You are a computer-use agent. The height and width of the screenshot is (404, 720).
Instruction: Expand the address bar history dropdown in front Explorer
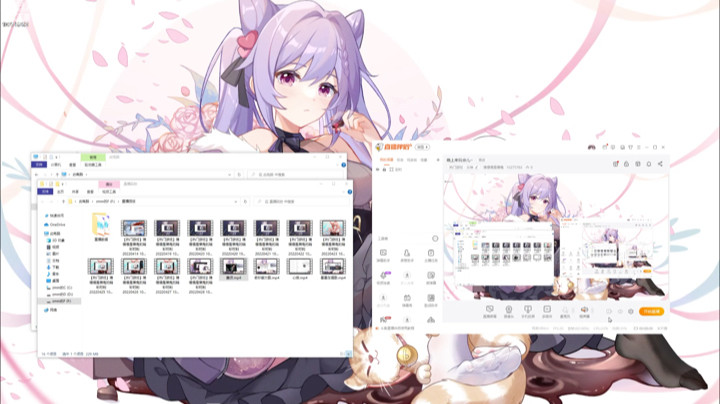click(236, 202)
